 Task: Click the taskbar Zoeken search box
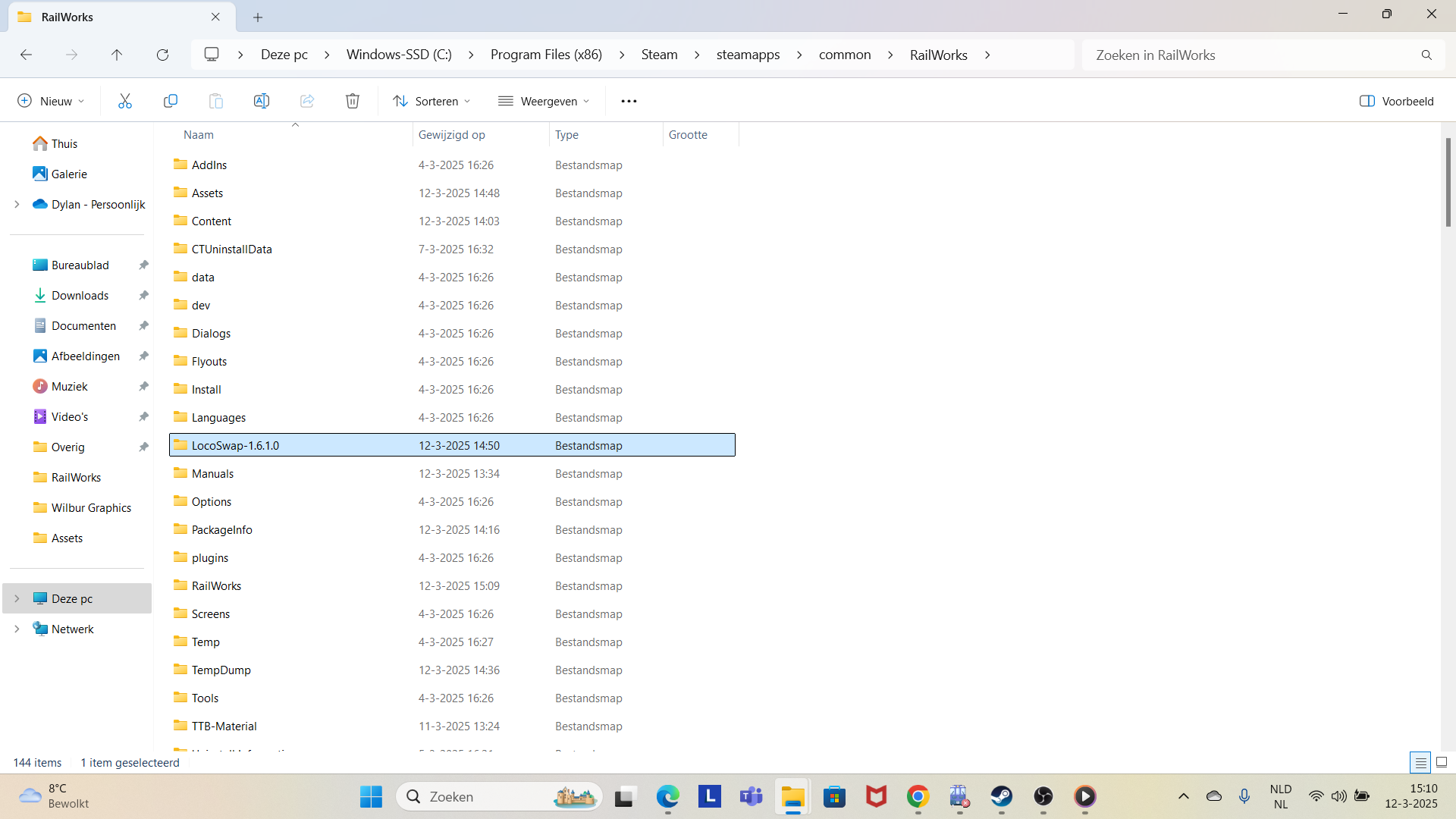[499, 796]
